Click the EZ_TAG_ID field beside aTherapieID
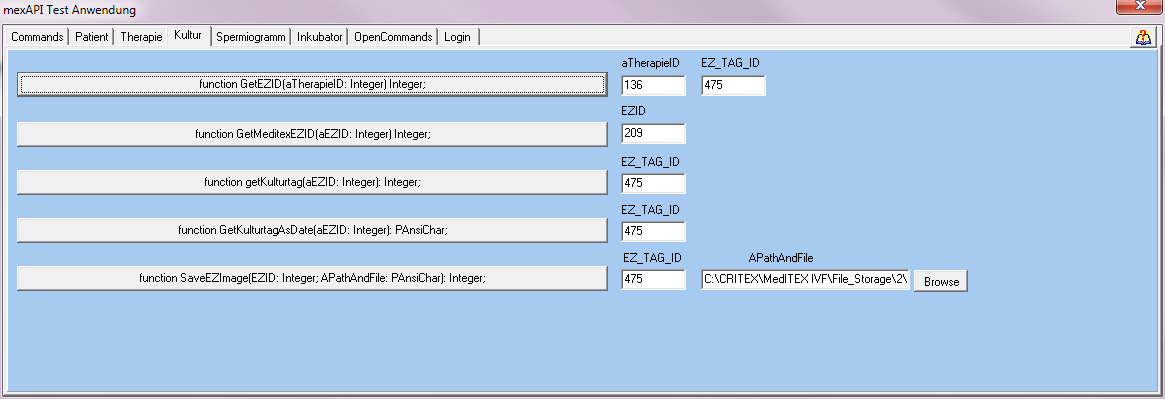Viewport: 1165px width, 399px height. (733, 85)
